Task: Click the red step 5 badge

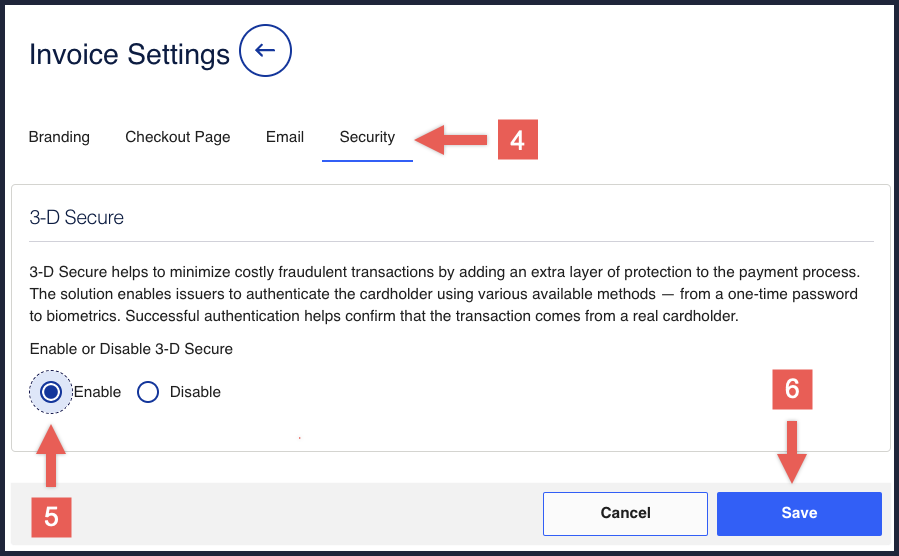Action: click(x=51, y=516)
